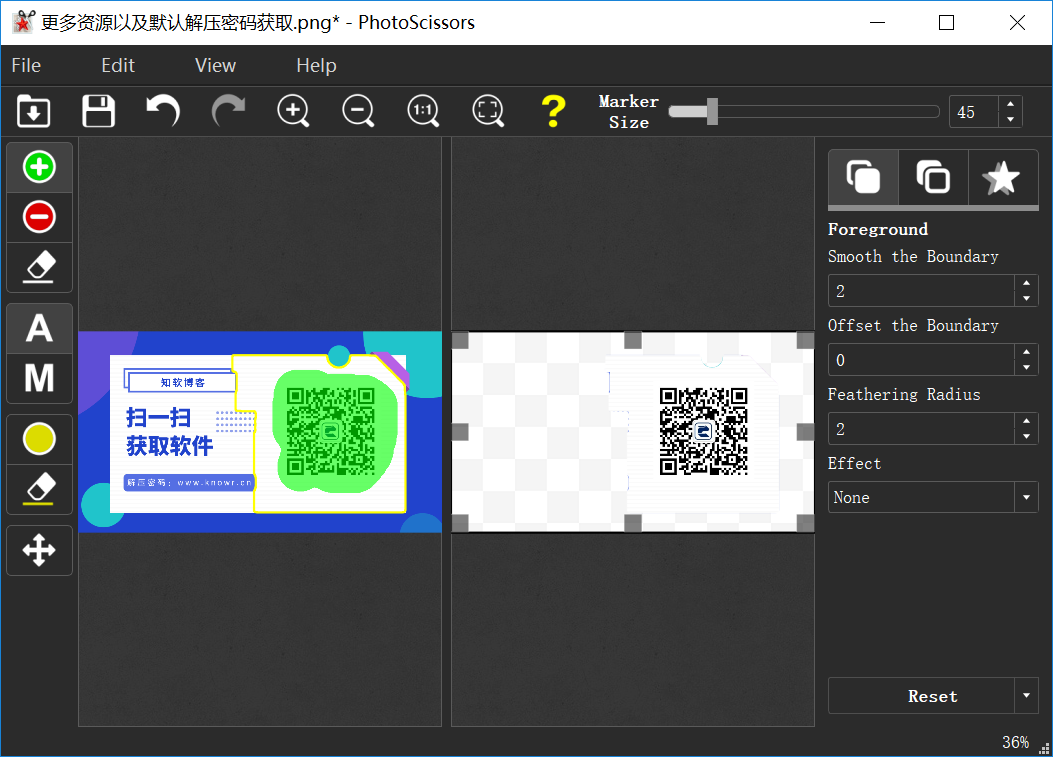Click the Marker Size value field showing 45

pyautogui.click(x=974, y=112)
